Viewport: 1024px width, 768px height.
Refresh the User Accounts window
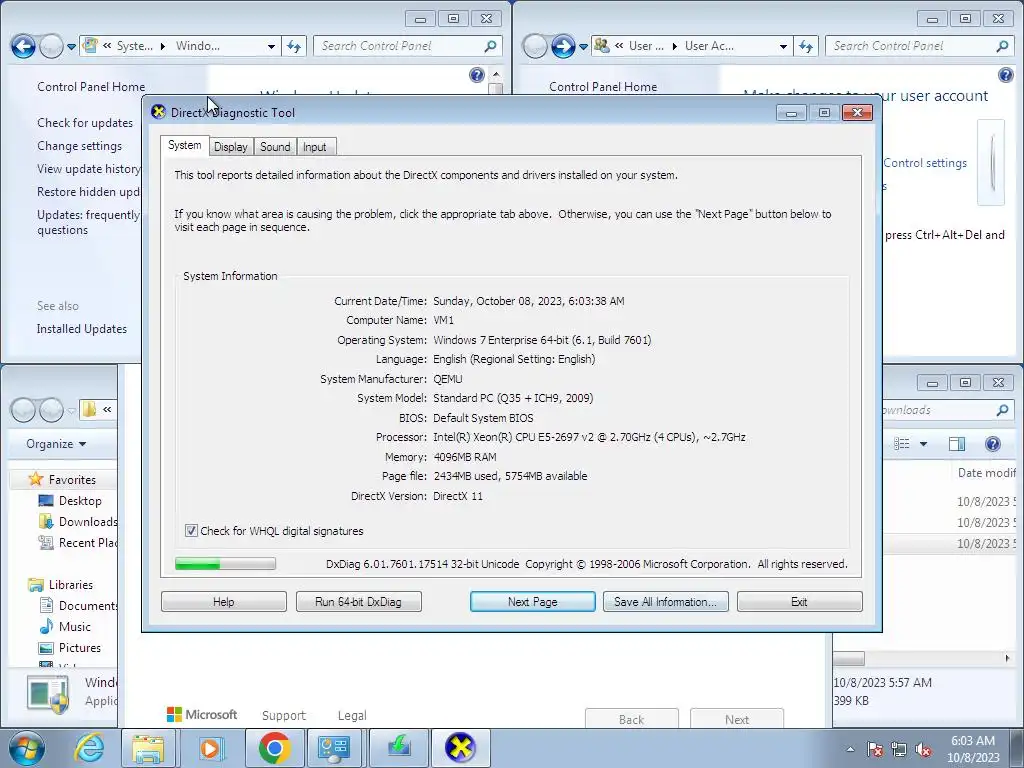[806, 46]
